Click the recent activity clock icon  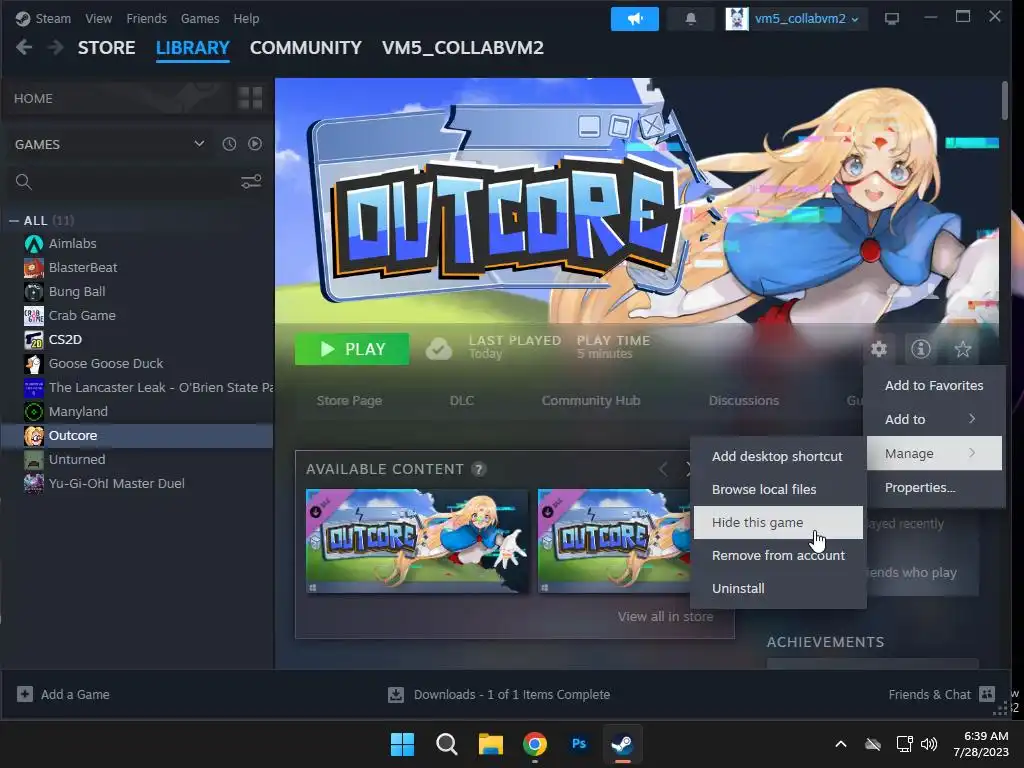tap(229, 144)
